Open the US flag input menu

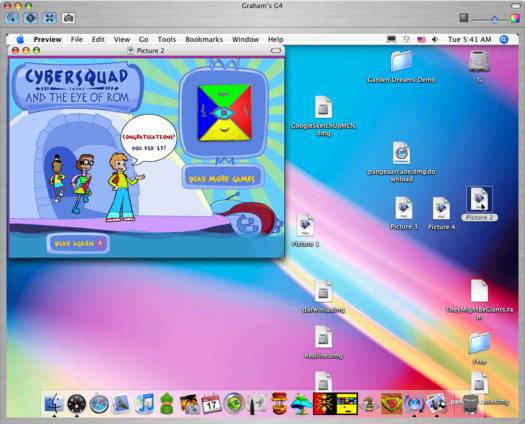(x=421, y=40)
